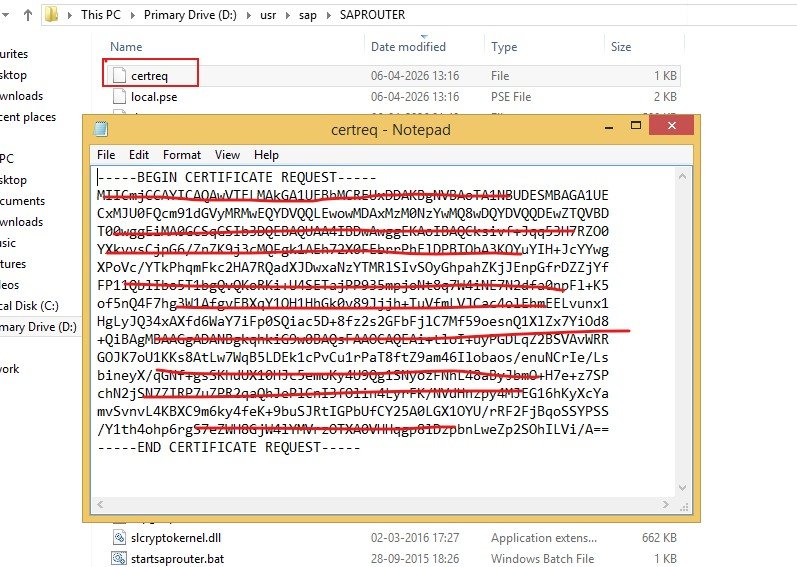Minimize the certreq Notepad window
The height and width of the screenshot is (567, 797).
(x=608, y=126)
